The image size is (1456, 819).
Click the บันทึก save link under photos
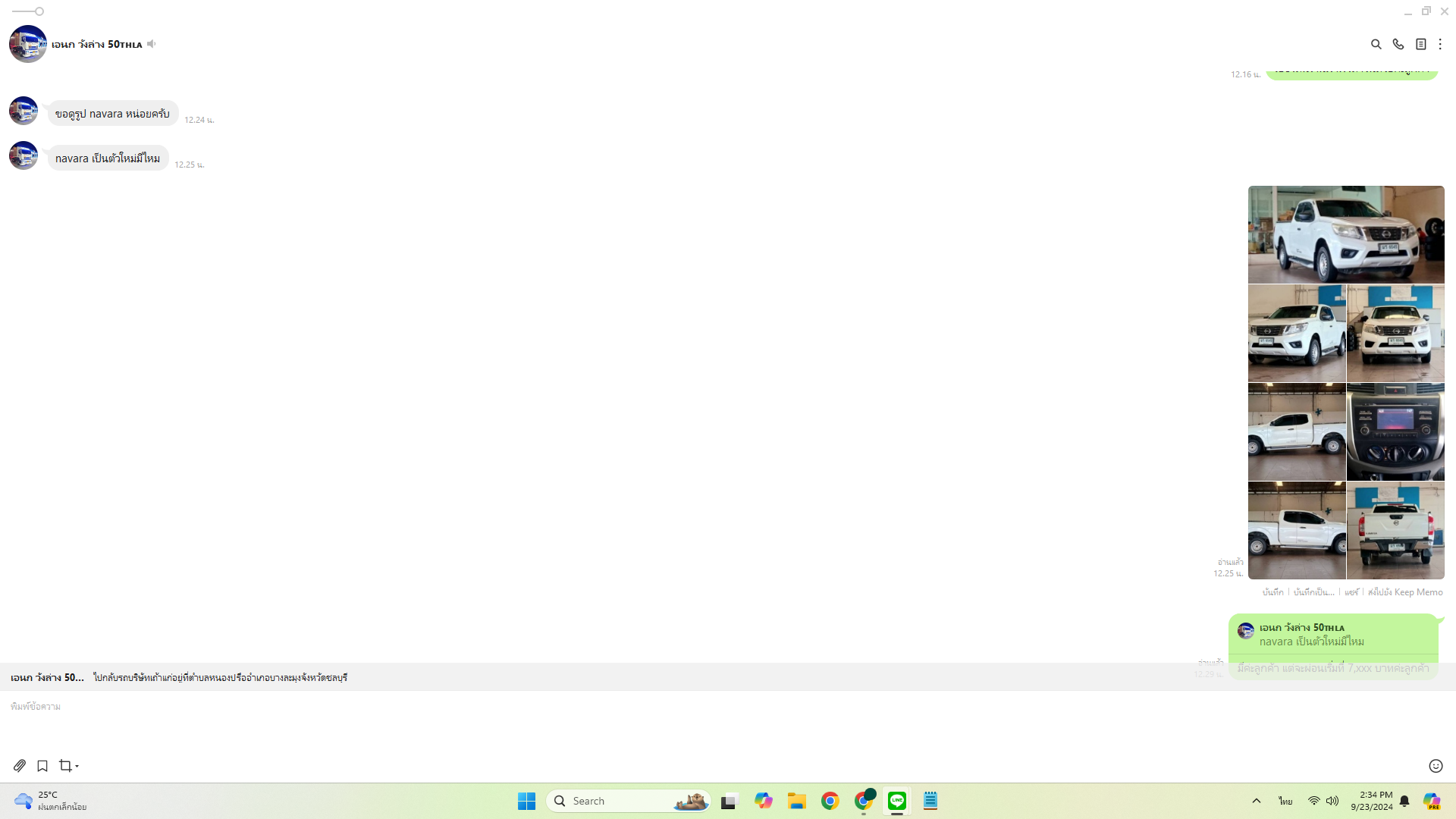pyautogui.click(x=1272, y=592)
